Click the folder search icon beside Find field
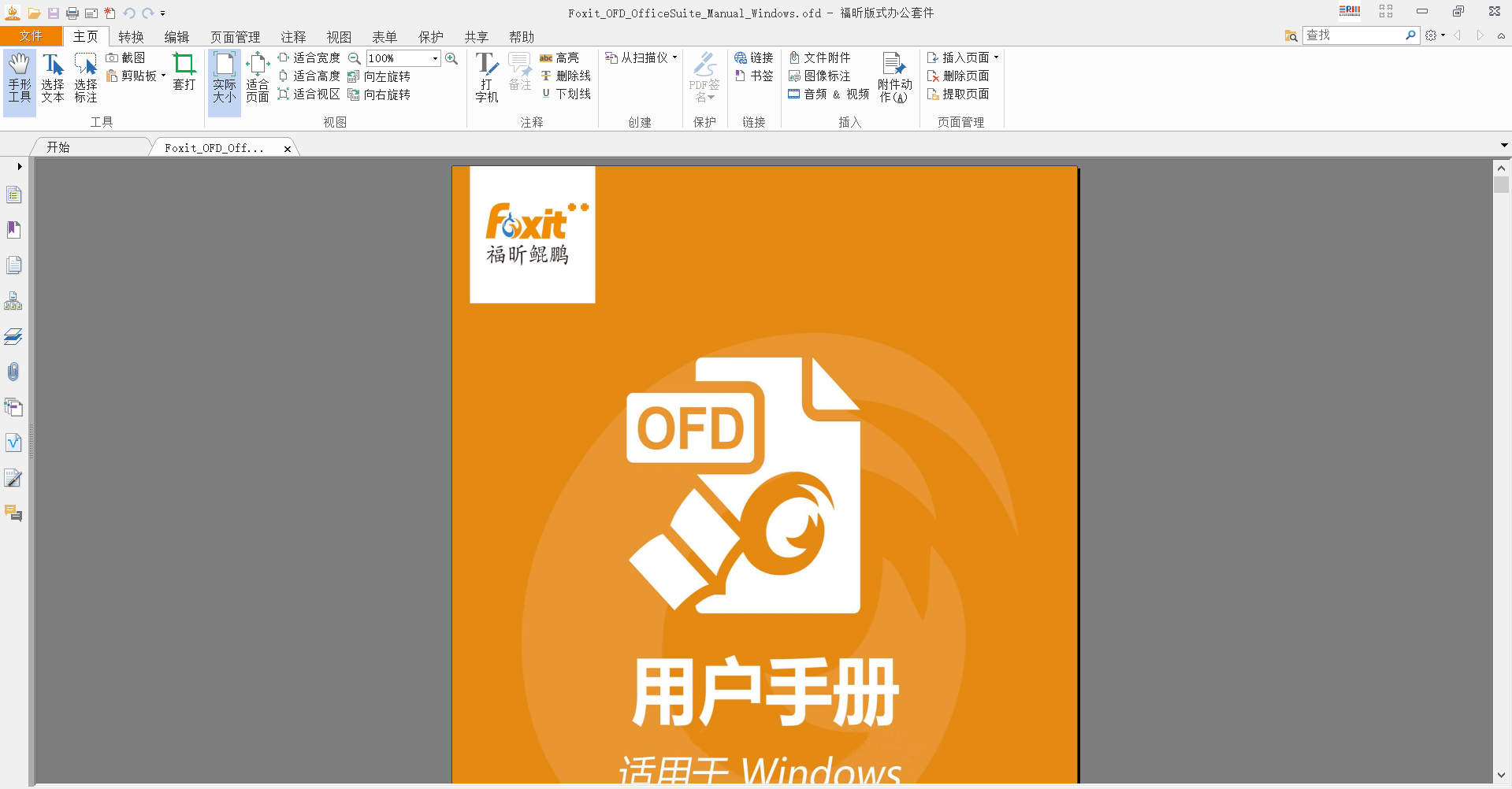Image resolution: width=1512 pixels, height=789 pixels. coord(1291,36)
